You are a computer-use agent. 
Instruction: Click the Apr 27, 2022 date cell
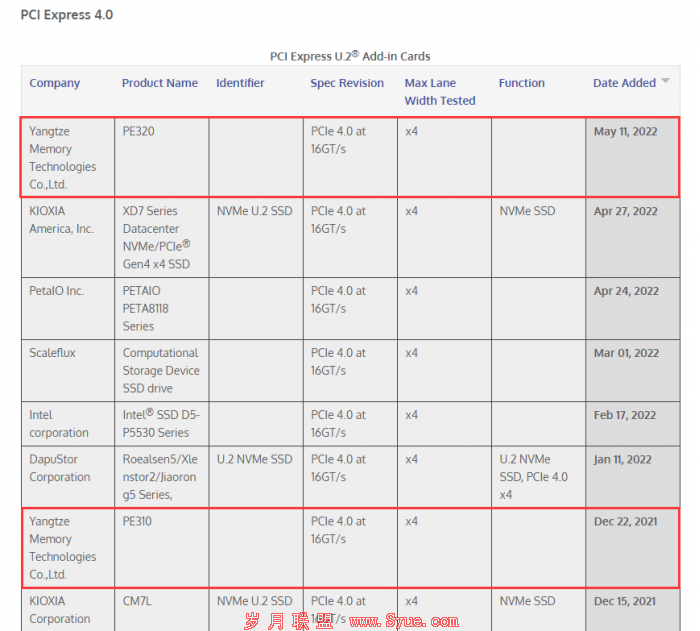tap(633, 237)
